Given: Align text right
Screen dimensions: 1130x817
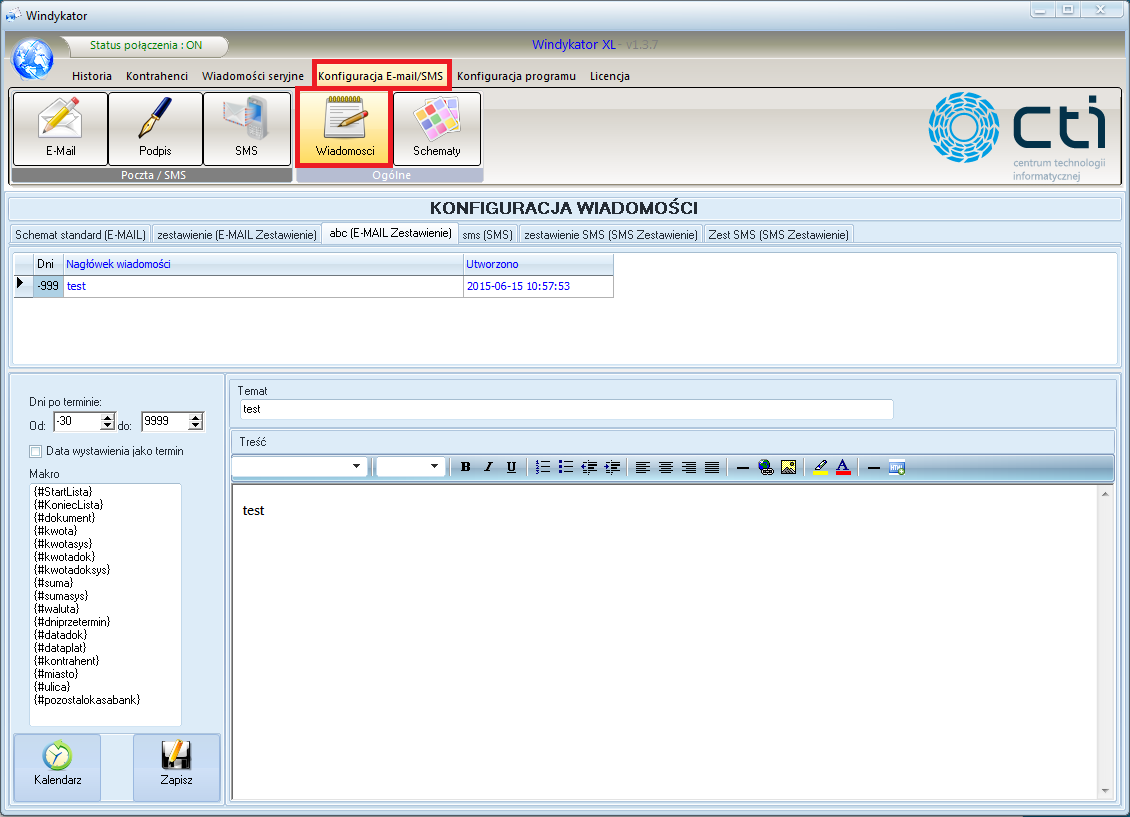Looking at the screenshot, I should 689,468.
